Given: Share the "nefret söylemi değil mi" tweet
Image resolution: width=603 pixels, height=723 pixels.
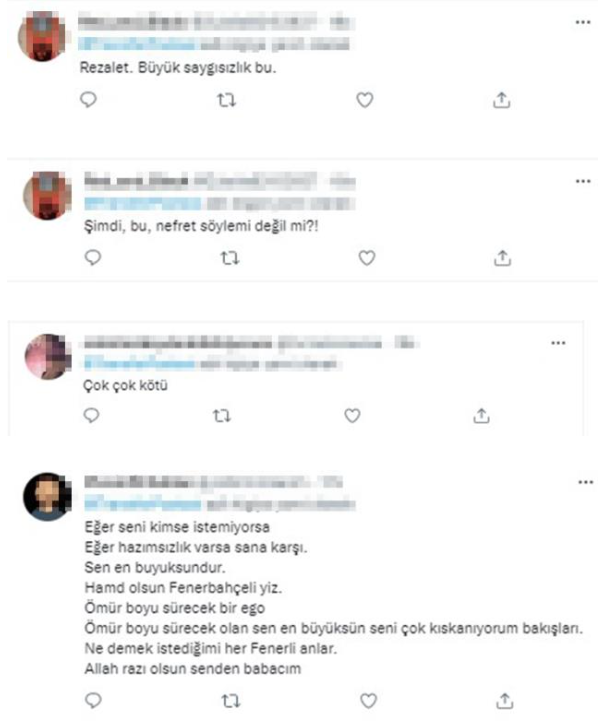Looking at the screenshot, I should [x=502, y=258].
